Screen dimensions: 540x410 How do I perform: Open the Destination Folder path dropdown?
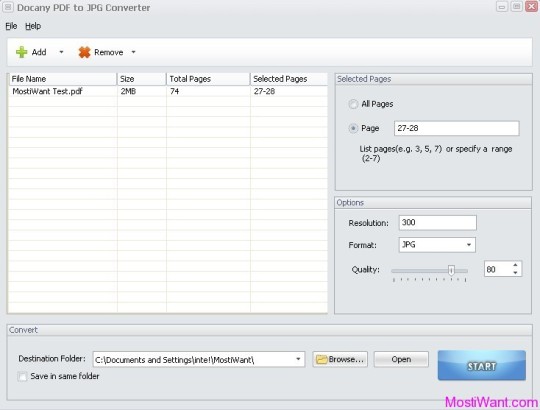click(298, 359)
